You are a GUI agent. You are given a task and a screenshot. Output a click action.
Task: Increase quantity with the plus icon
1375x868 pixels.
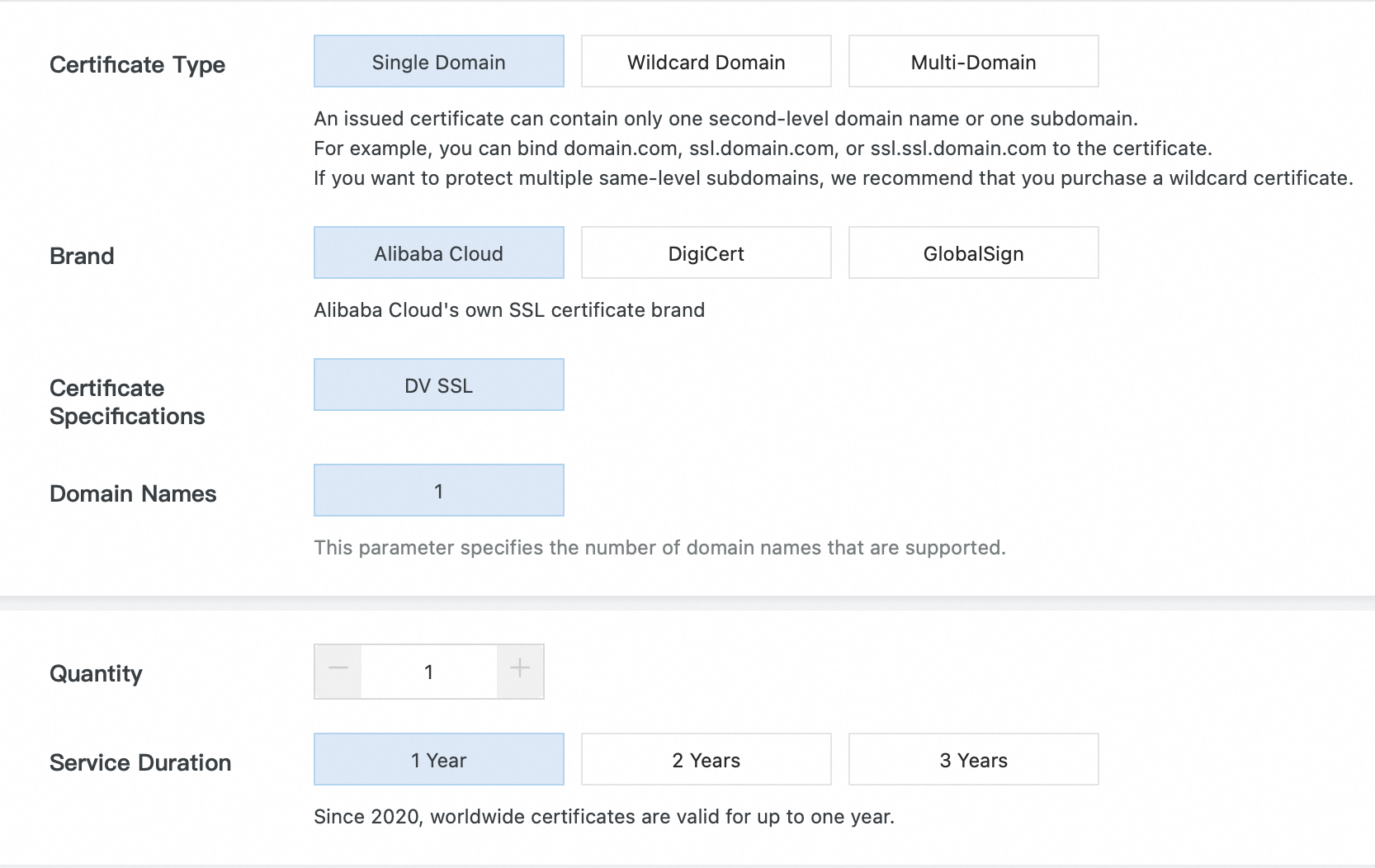pos(520,669)
